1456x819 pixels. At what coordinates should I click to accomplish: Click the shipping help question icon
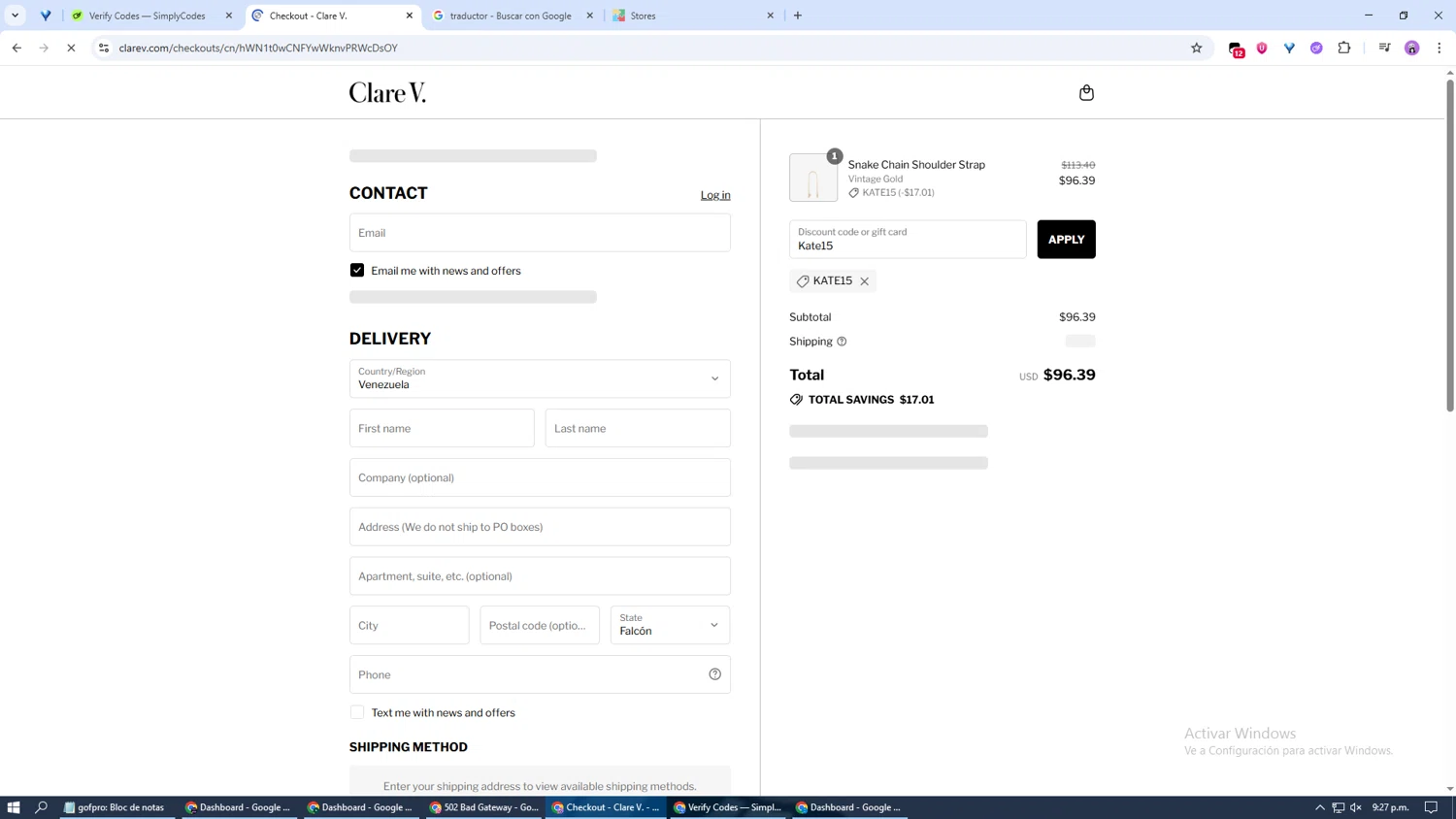coord(842,342)
